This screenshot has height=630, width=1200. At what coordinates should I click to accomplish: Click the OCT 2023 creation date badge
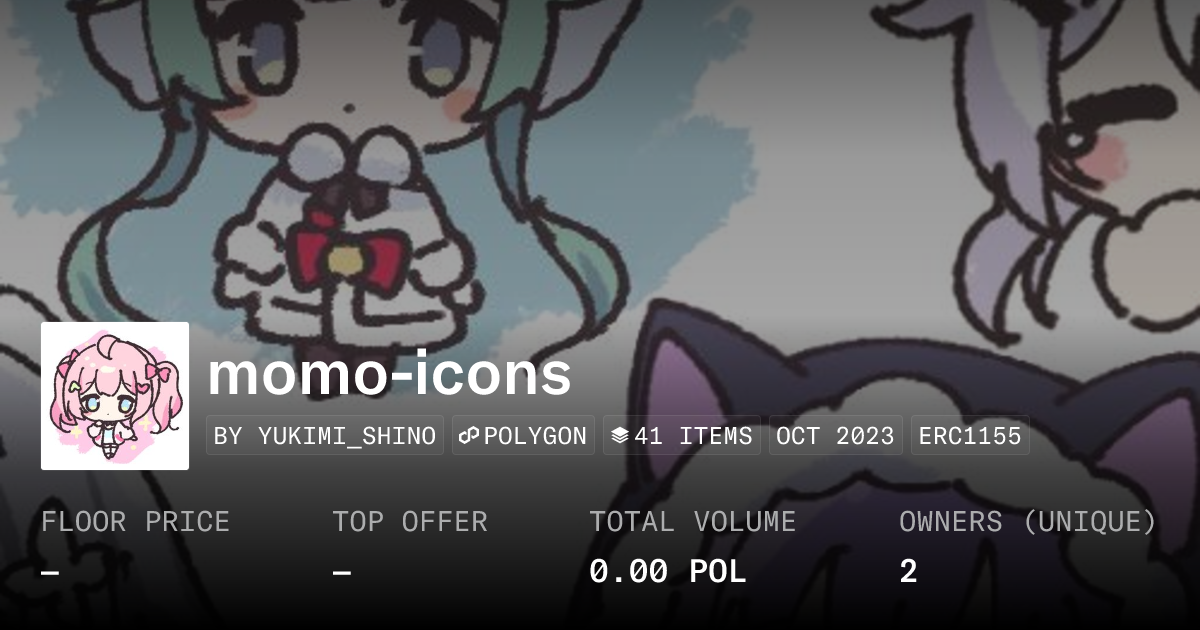coord(836,436)
